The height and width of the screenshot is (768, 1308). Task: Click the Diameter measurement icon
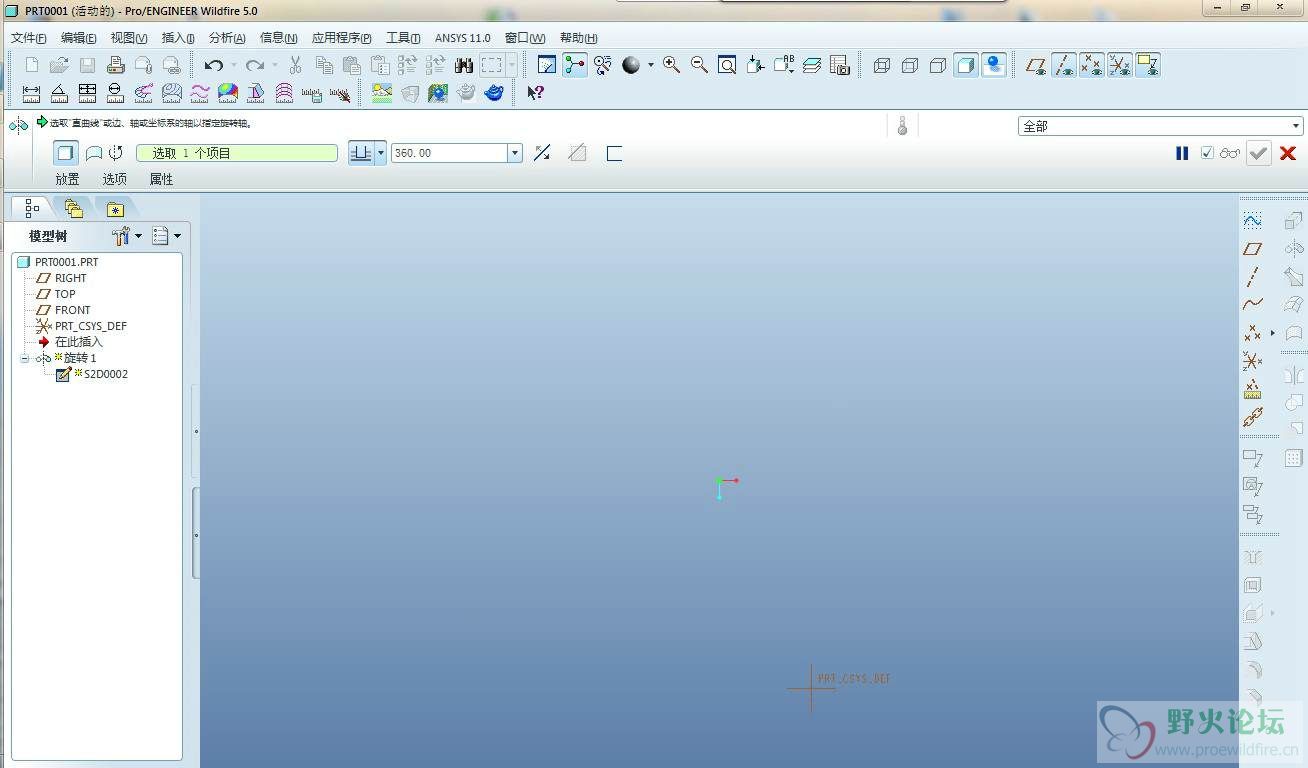(x=115, y=94)
